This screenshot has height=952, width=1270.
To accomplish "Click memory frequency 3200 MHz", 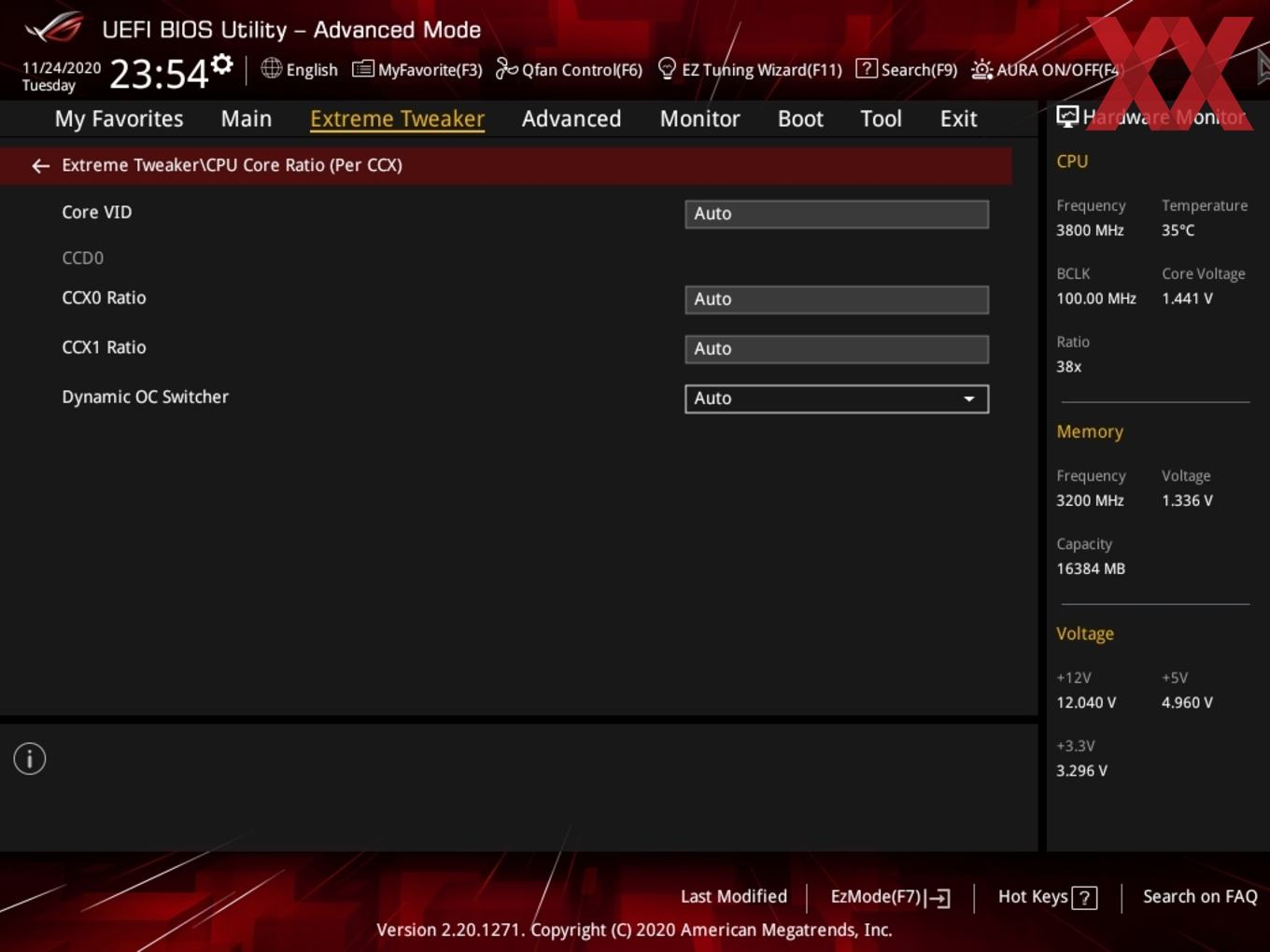I will point(1090,500).
